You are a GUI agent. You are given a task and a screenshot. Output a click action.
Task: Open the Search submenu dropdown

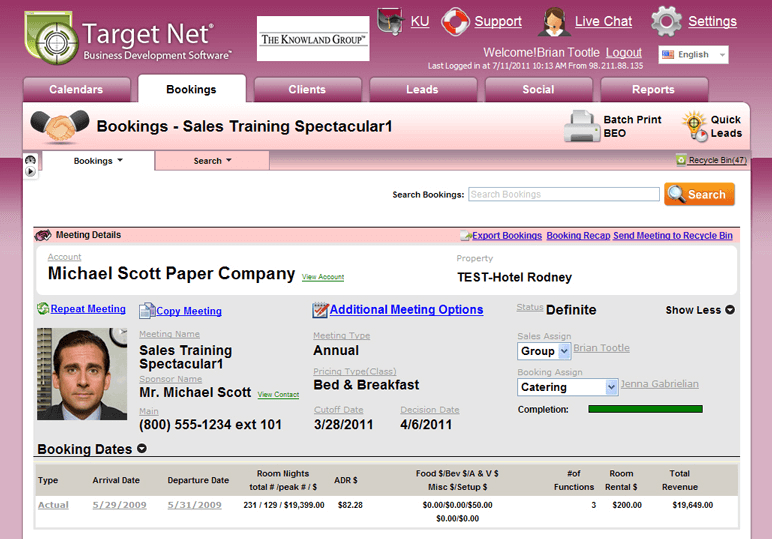(x=212, y=161)
